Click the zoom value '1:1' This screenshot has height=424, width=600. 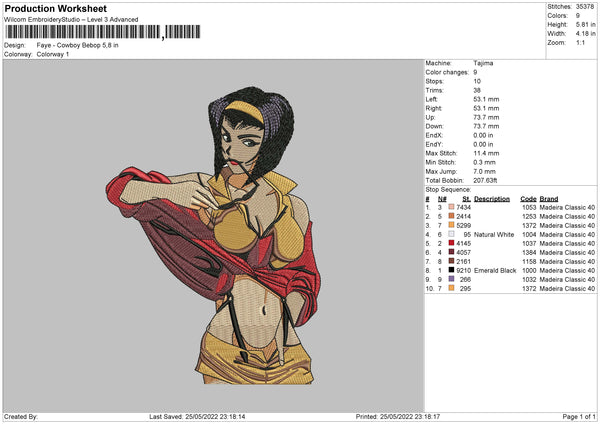pos(580,43)
